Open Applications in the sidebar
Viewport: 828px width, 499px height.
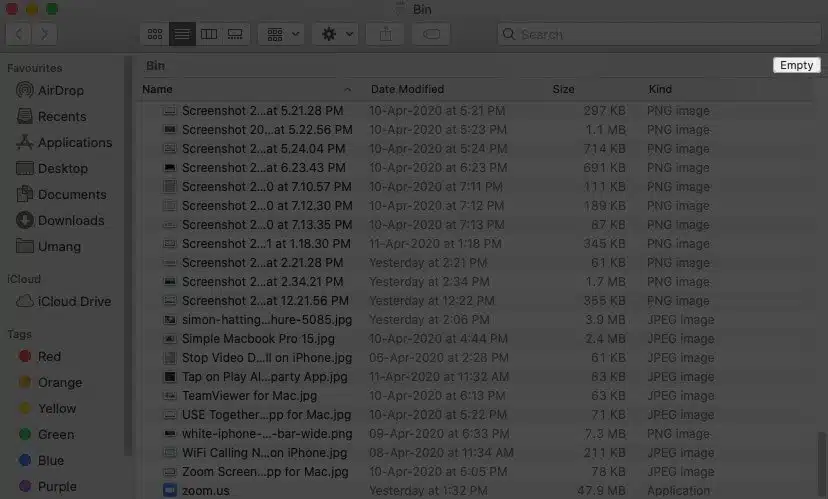coord(63,143)
